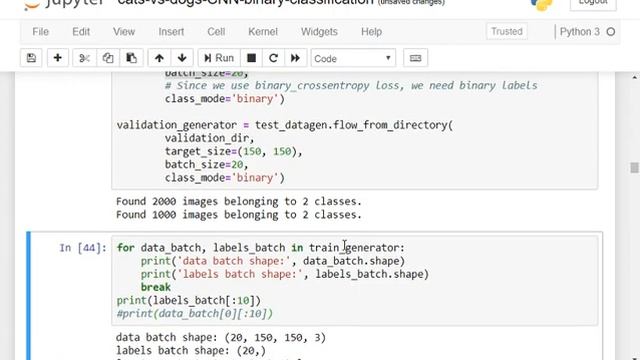Click the commented '#print(data_batch[0][:10])' line

coord(195,313)
